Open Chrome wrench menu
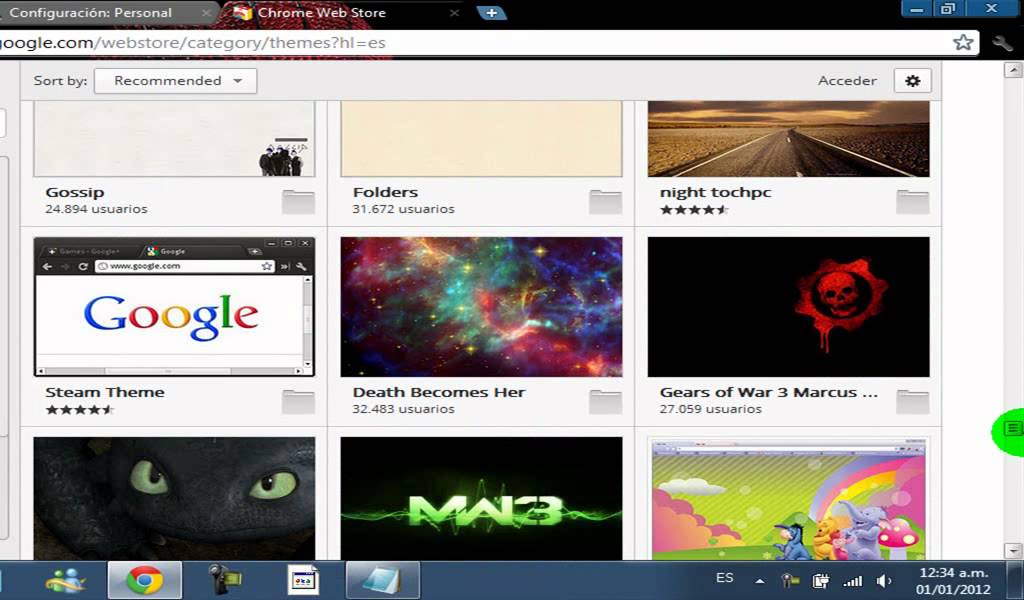The height and width of the screenshot is (600, 1024). pyautogui.click(x=1002, y=43)
